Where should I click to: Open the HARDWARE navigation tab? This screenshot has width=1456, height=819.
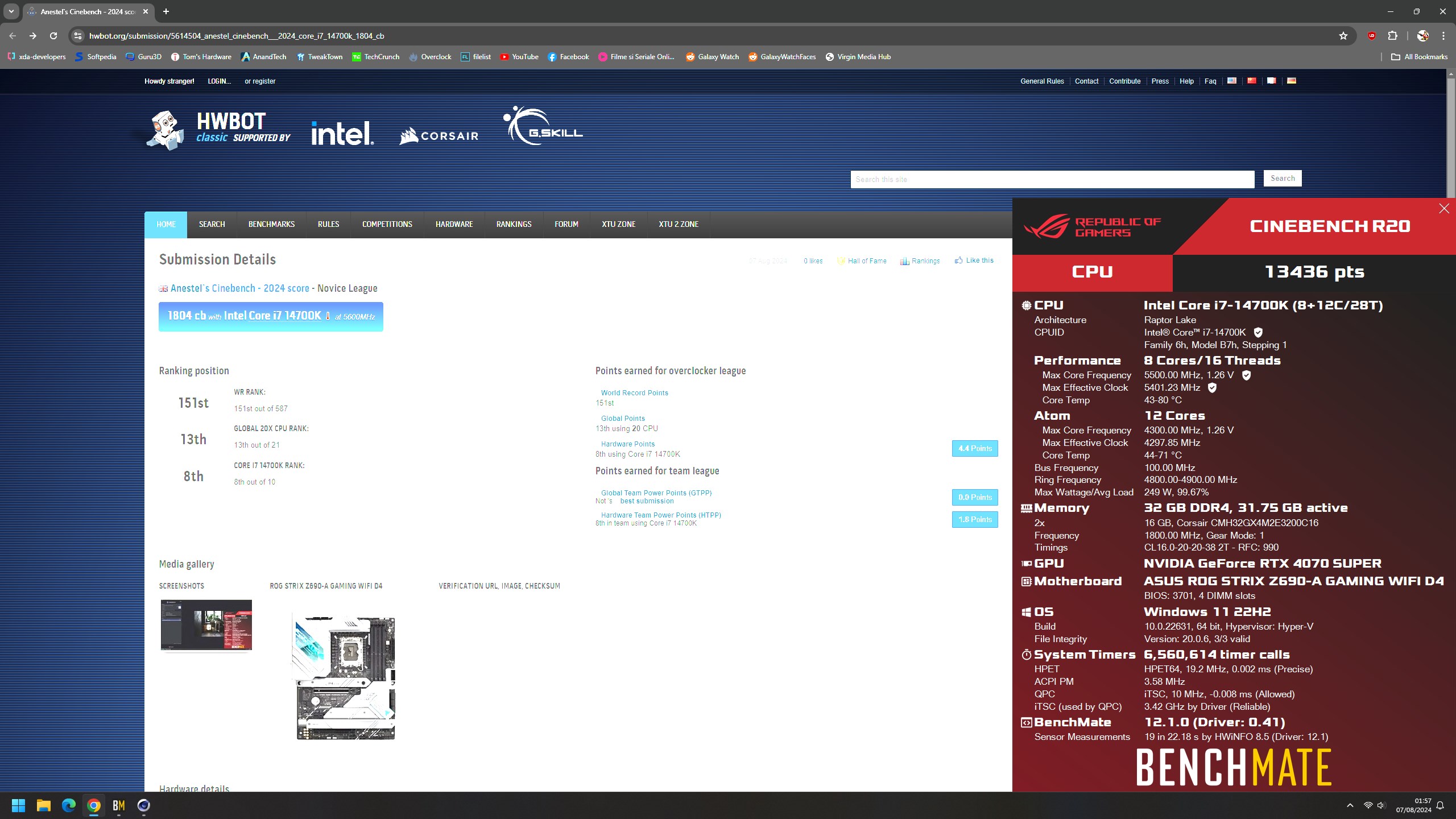[454, 224]
